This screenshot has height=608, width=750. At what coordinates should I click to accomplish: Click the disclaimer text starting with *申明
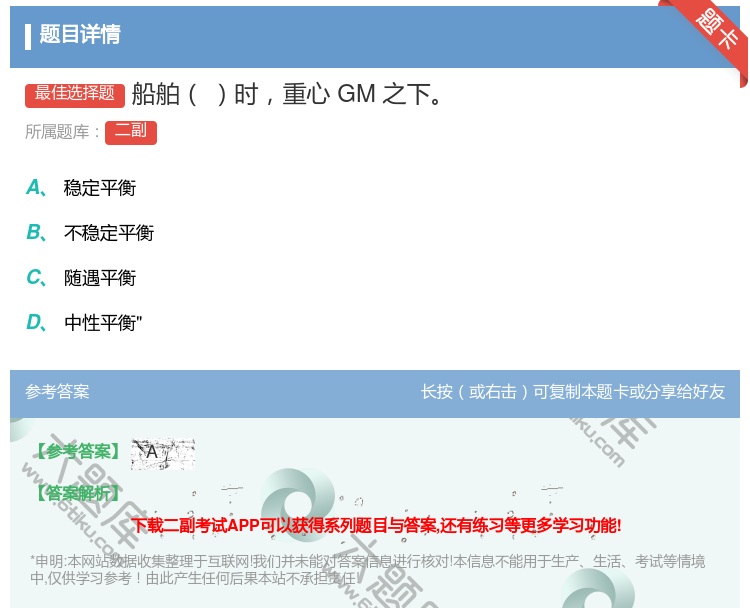(x=367, y=570)
